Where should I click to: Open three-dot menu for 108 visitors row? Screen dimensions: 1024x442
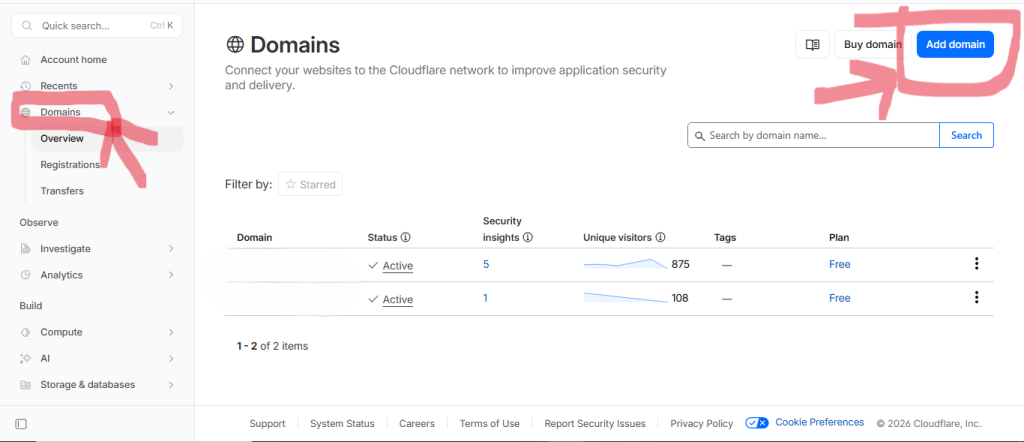tap(976, 298)
